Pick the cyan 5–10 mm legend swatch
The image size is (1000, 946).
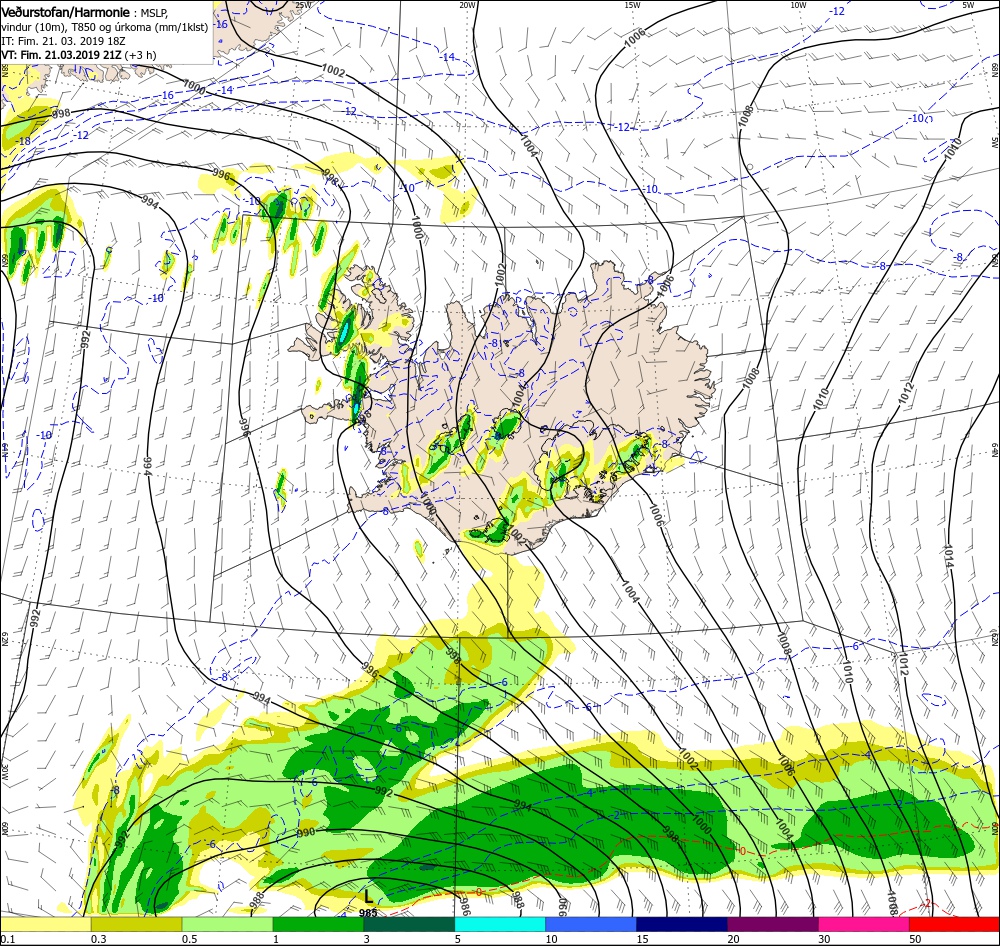(500, 923)
